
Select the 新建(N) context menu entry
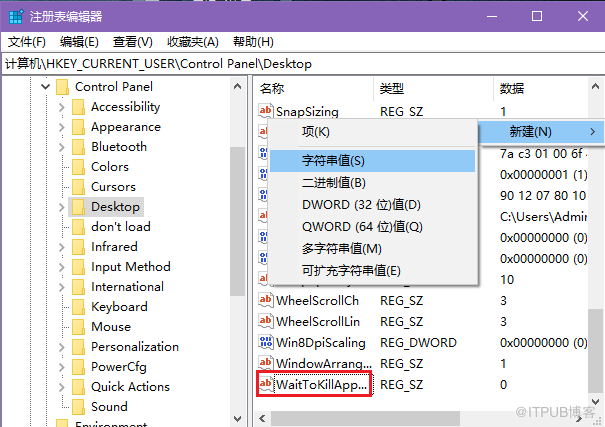541,132
